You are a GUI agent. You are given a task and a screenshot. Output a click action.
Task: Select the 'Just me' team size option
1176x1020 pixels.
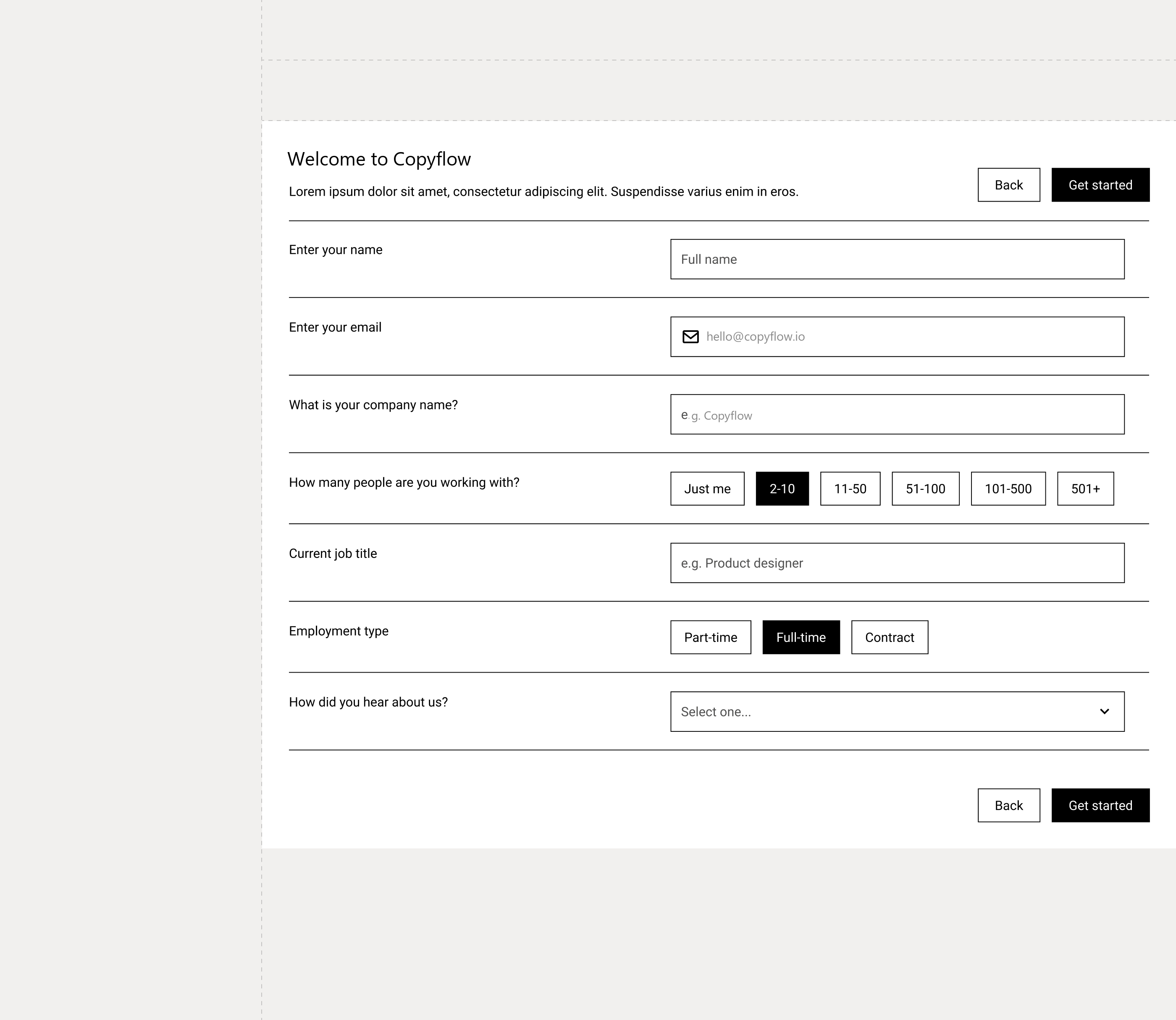pos(707,489)
